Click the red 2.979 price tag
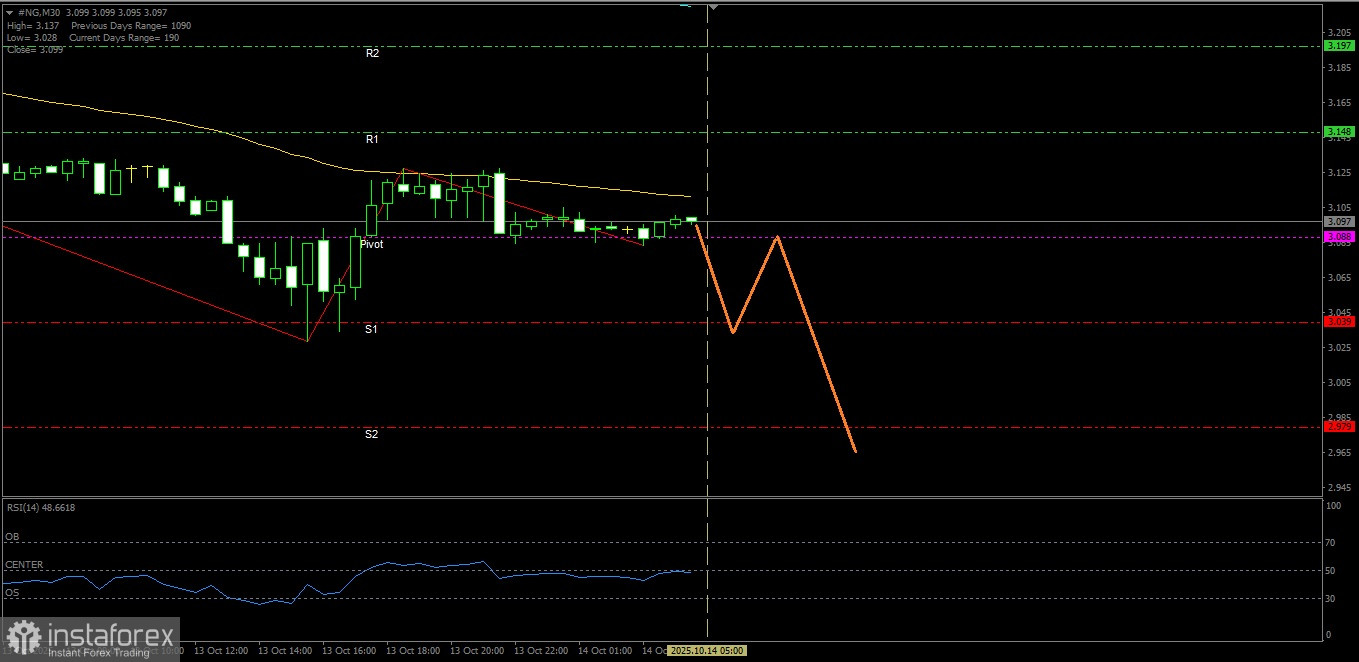1359x662 pixels. tap(1339, 427)
